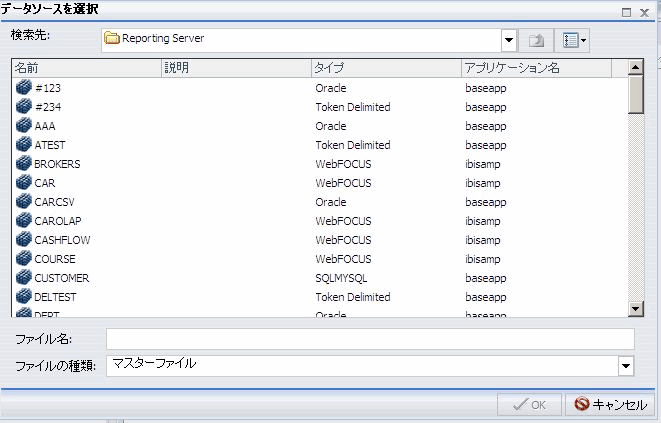Click the OK button

coord(529,405)
